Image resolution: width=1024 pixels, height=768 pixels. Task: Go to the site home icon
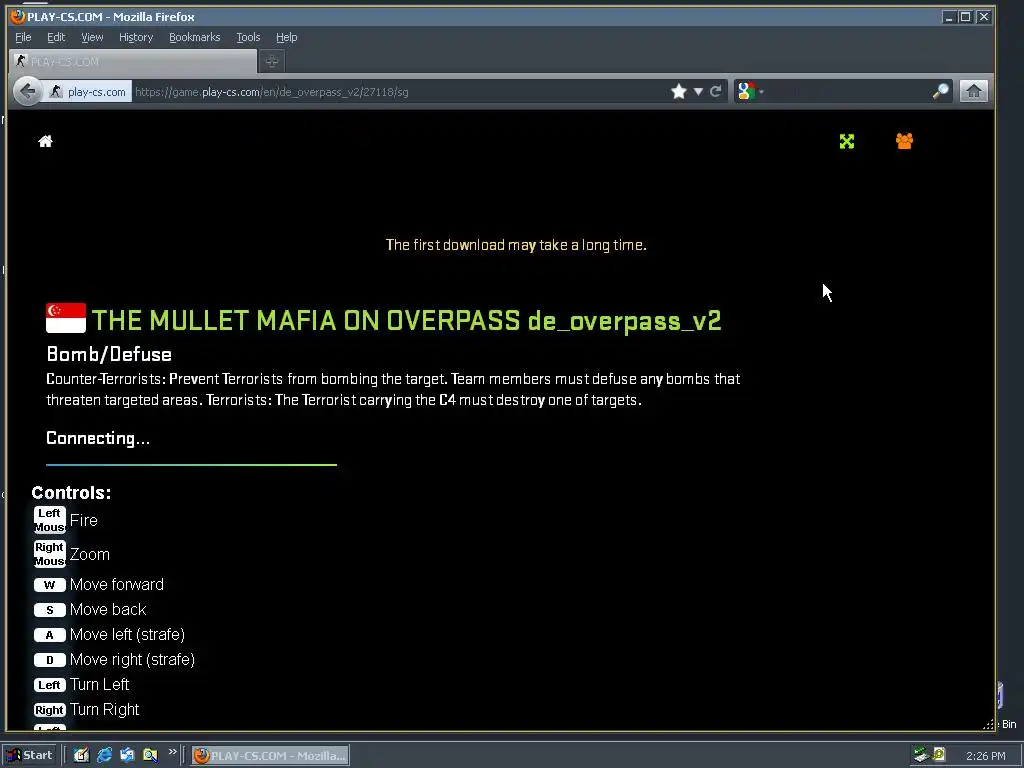(45, 141)
